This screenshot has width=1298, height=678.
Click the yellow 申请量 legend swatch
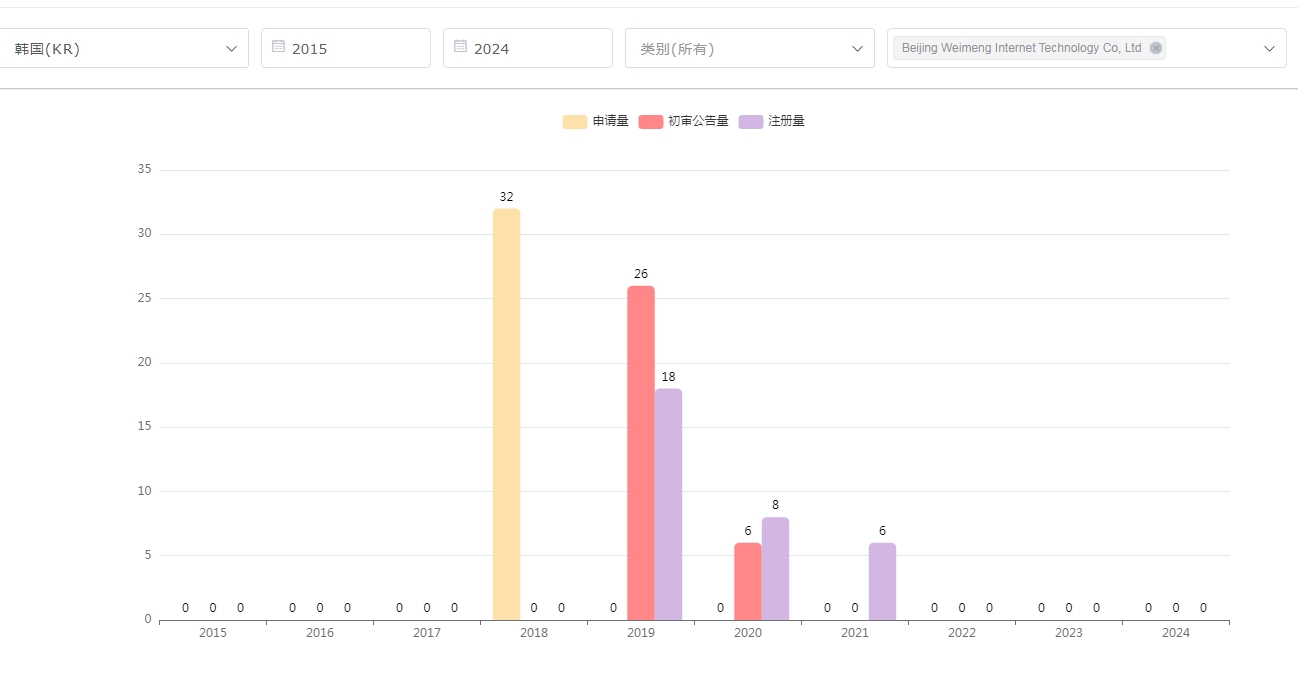pos(574,121)
